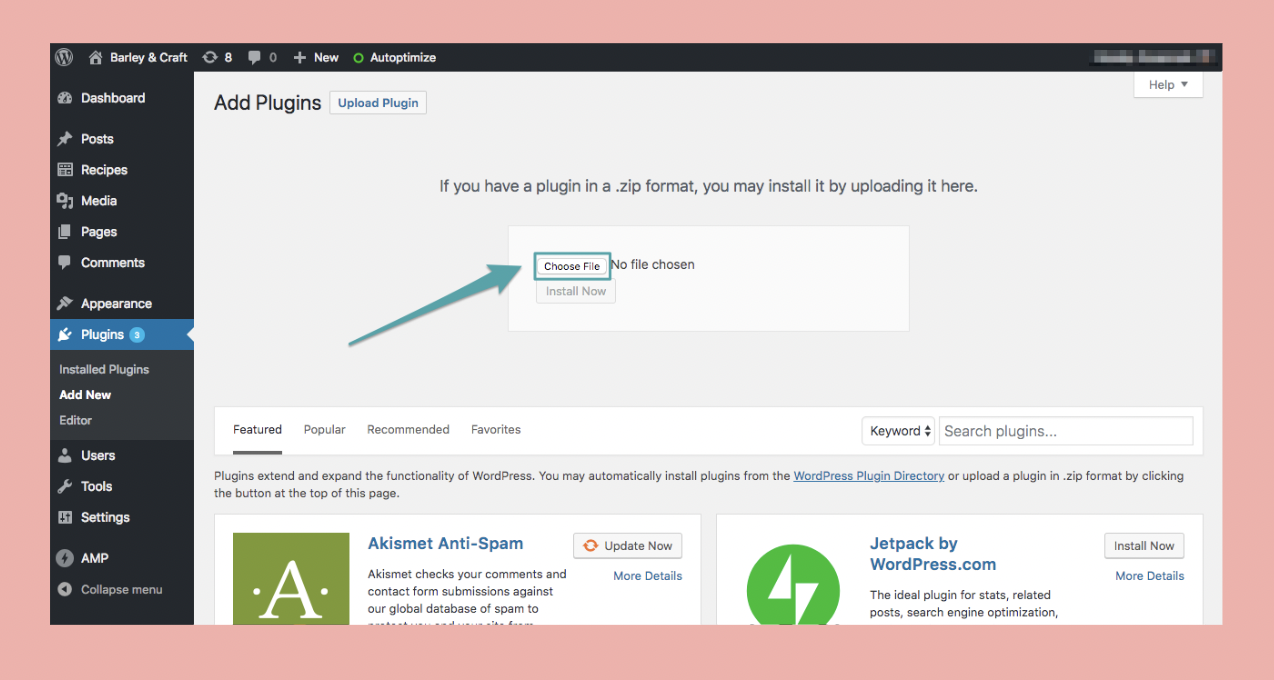The image size is (1274, 680).
Task: Select Add New plugins submenu item
Action: [x=85, y=395]
